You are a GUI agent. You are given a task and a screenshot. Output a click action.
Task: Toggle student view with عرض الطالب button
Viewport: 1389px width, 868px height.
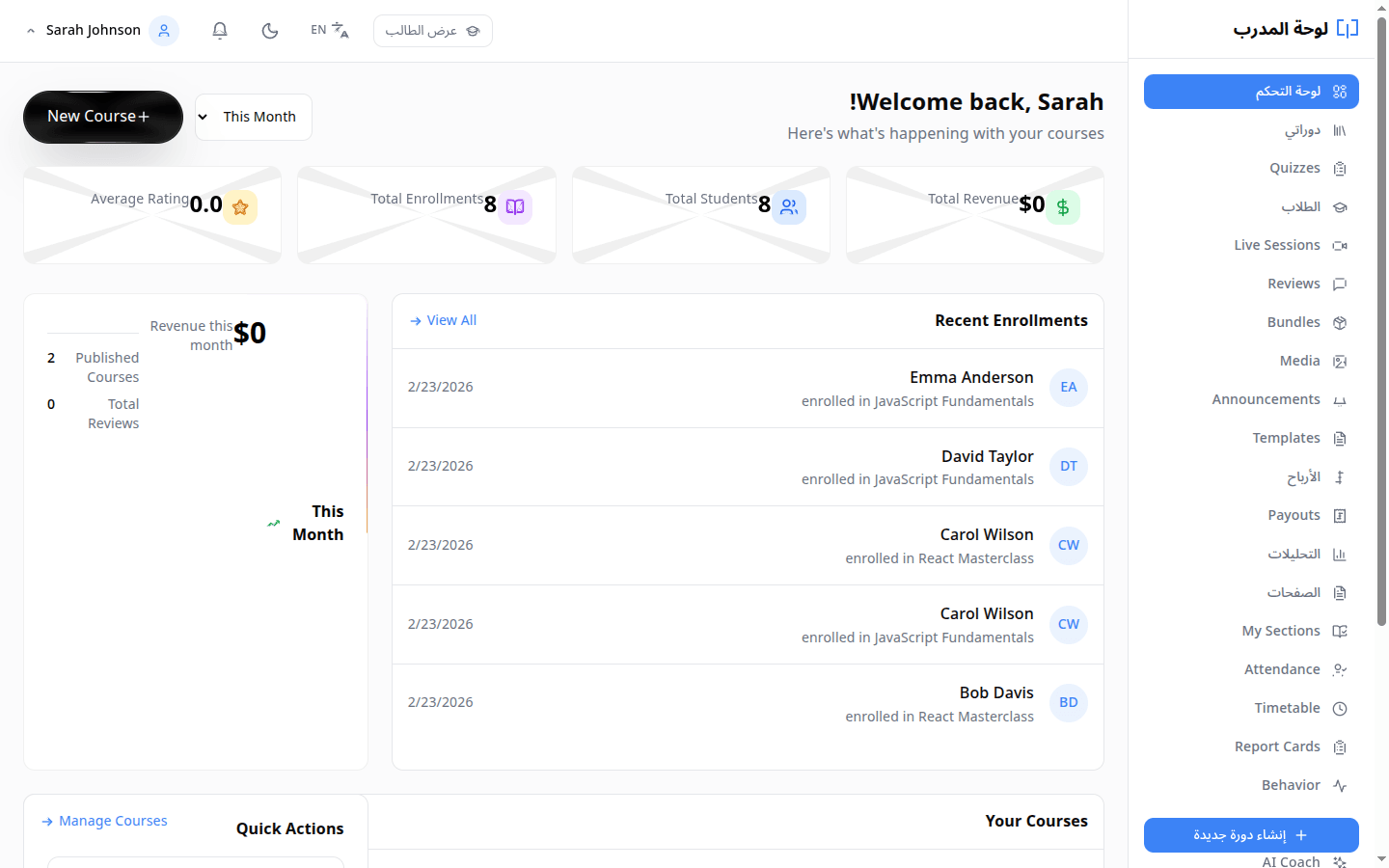[x=432, y=30]
